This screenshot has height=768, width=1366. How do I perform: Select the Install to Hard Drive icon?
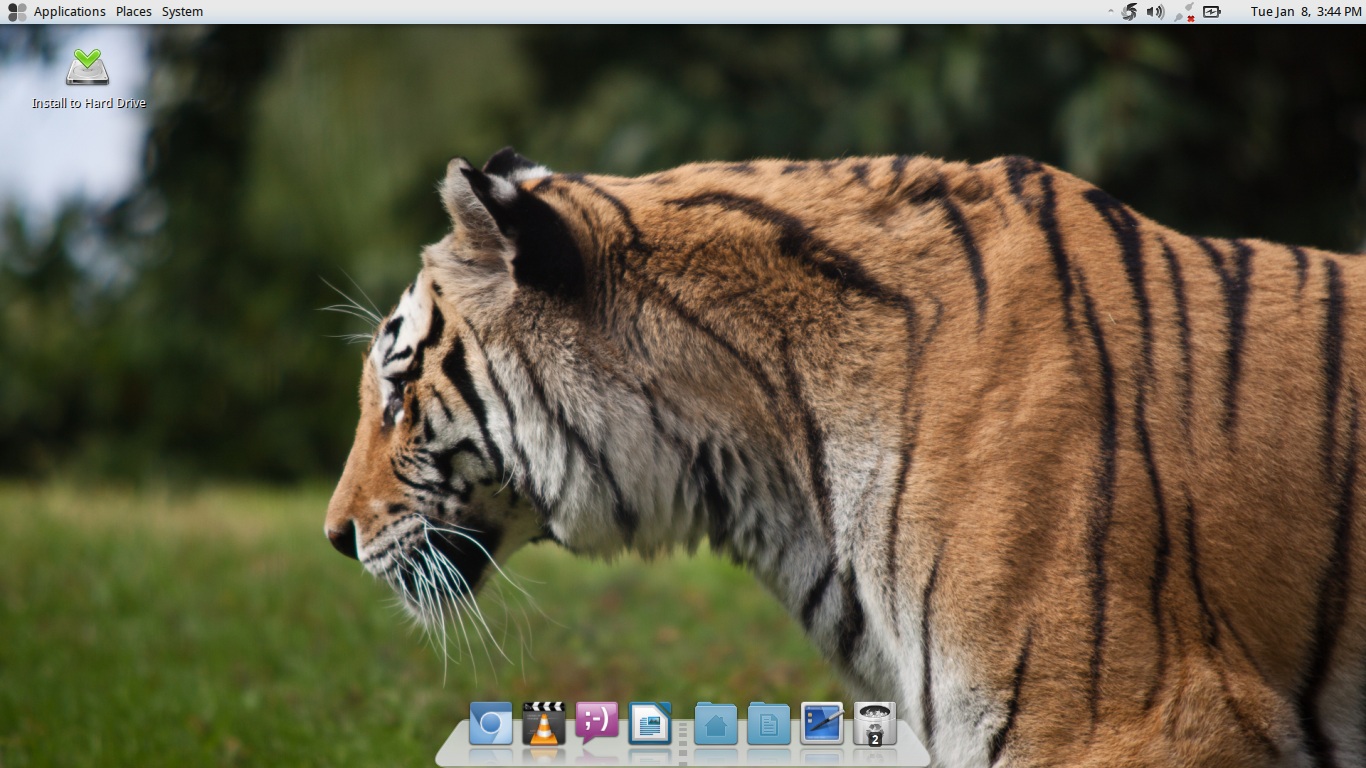point(88,67)
